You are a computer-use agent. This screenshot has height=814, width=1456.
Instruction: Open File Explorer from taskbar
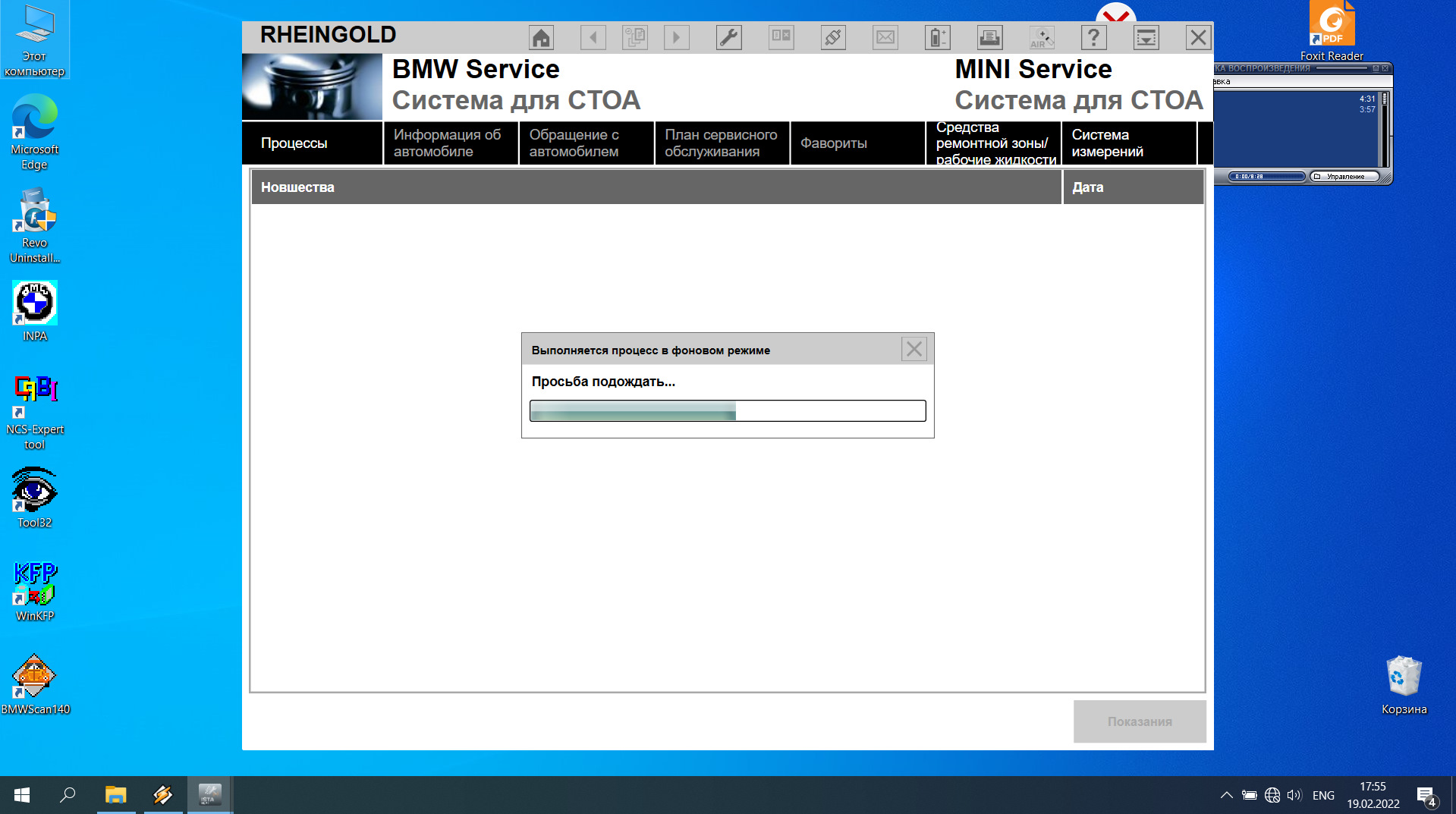[x=115, y=795]
